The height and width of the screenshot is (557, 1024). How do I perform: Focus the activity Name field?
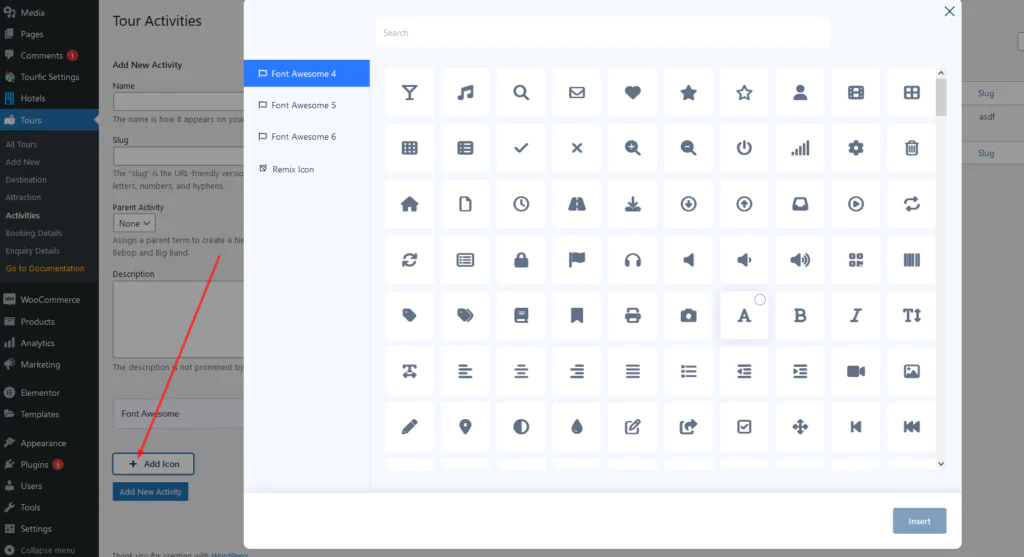coord(178,101)
